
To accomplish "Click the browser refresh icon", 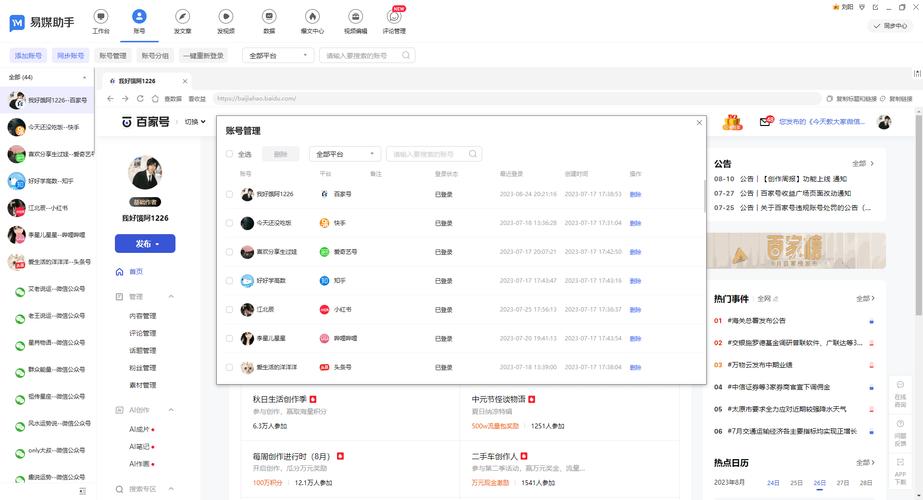I will pyautogui.click(x=140, y=99).
